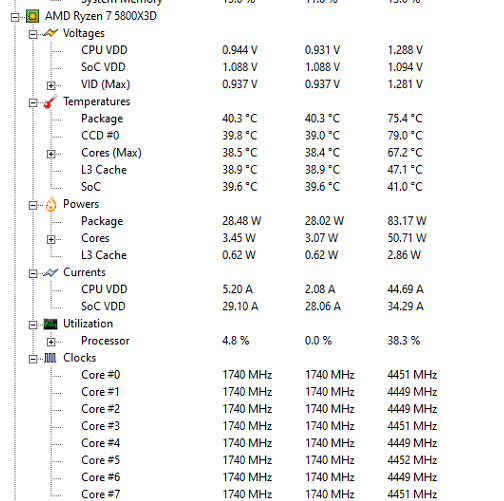Select the AMD Ryzen 7 5800X3D label

[101, 16]
